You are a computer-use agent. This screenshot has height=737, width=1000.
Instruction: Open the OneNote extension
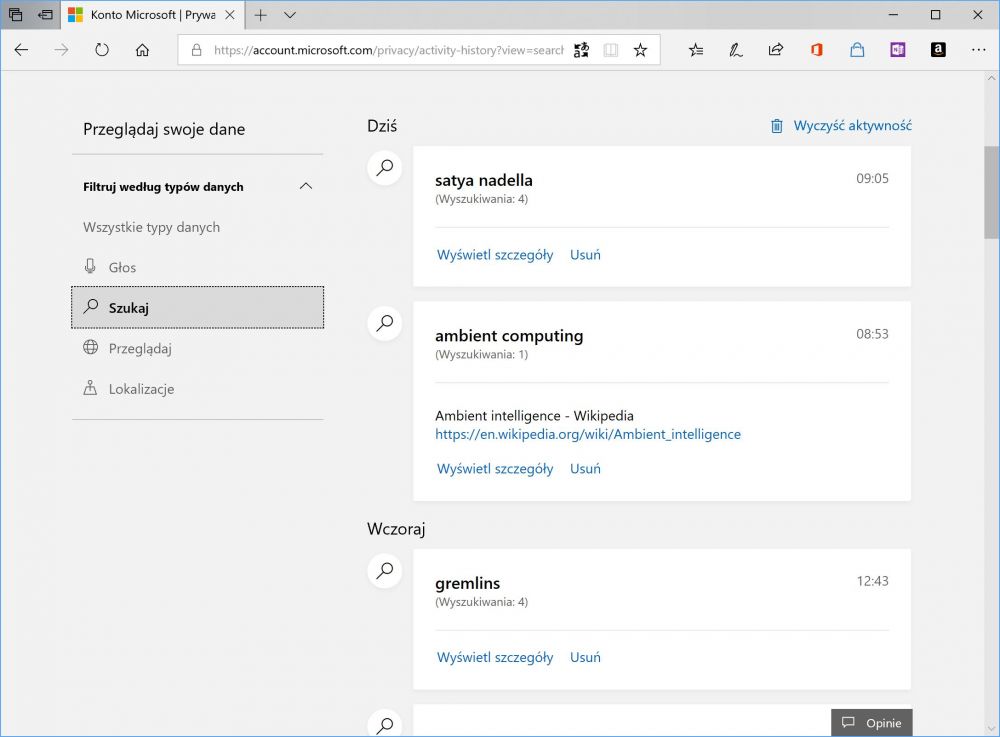click(x=897, y=50)
